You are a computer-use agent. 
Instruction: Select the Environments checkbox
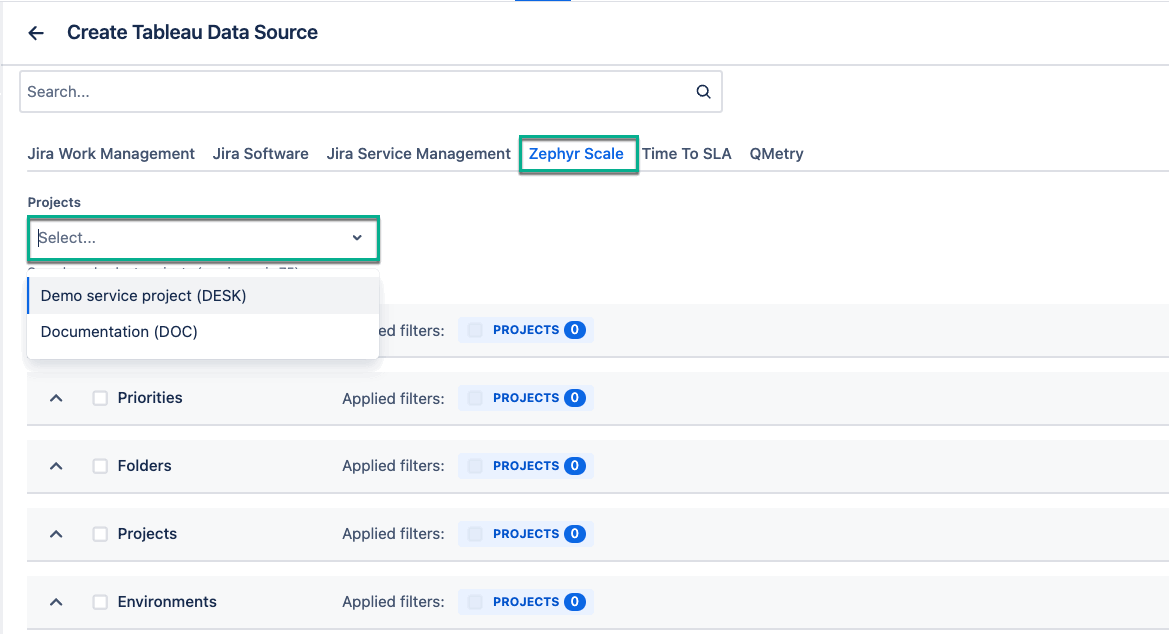point(100,602)
